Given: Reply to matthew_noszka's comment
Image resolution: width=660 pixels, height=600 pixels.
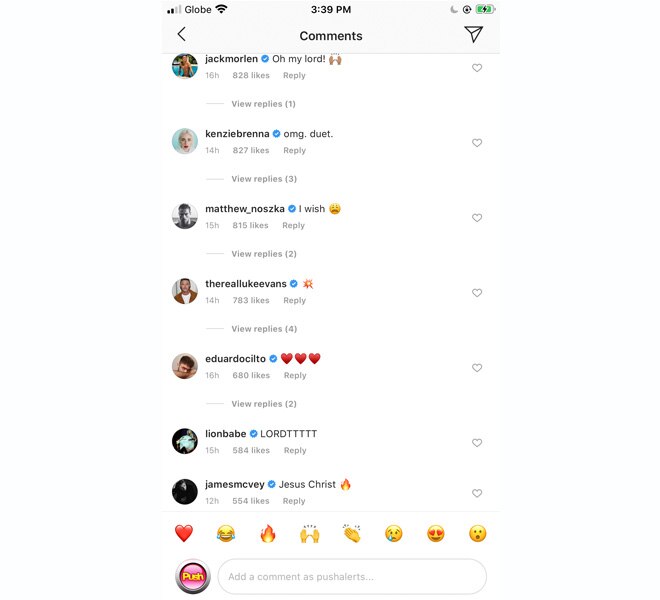Looking at the screenshot, I should [293, 225].
